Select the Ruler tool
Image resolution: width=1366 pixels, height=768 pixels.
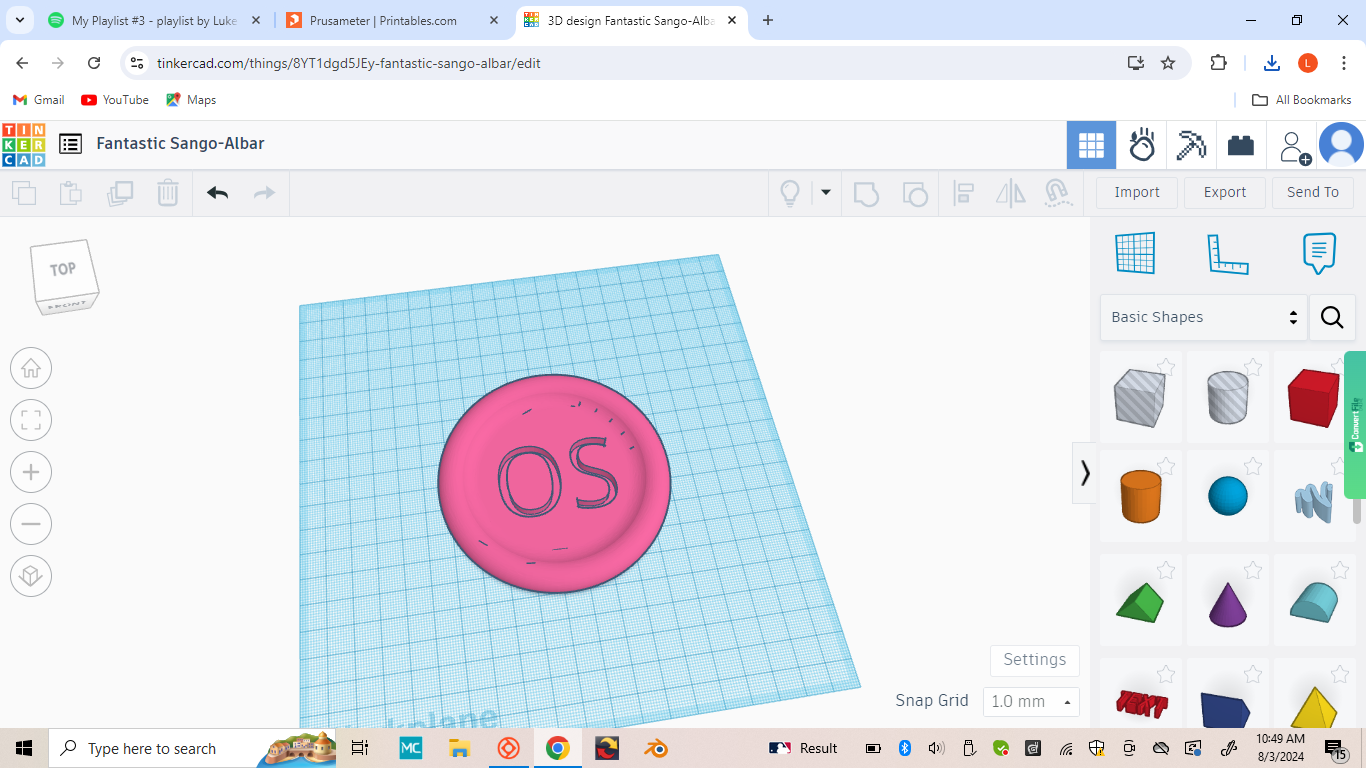click(x=1228, y=254)
